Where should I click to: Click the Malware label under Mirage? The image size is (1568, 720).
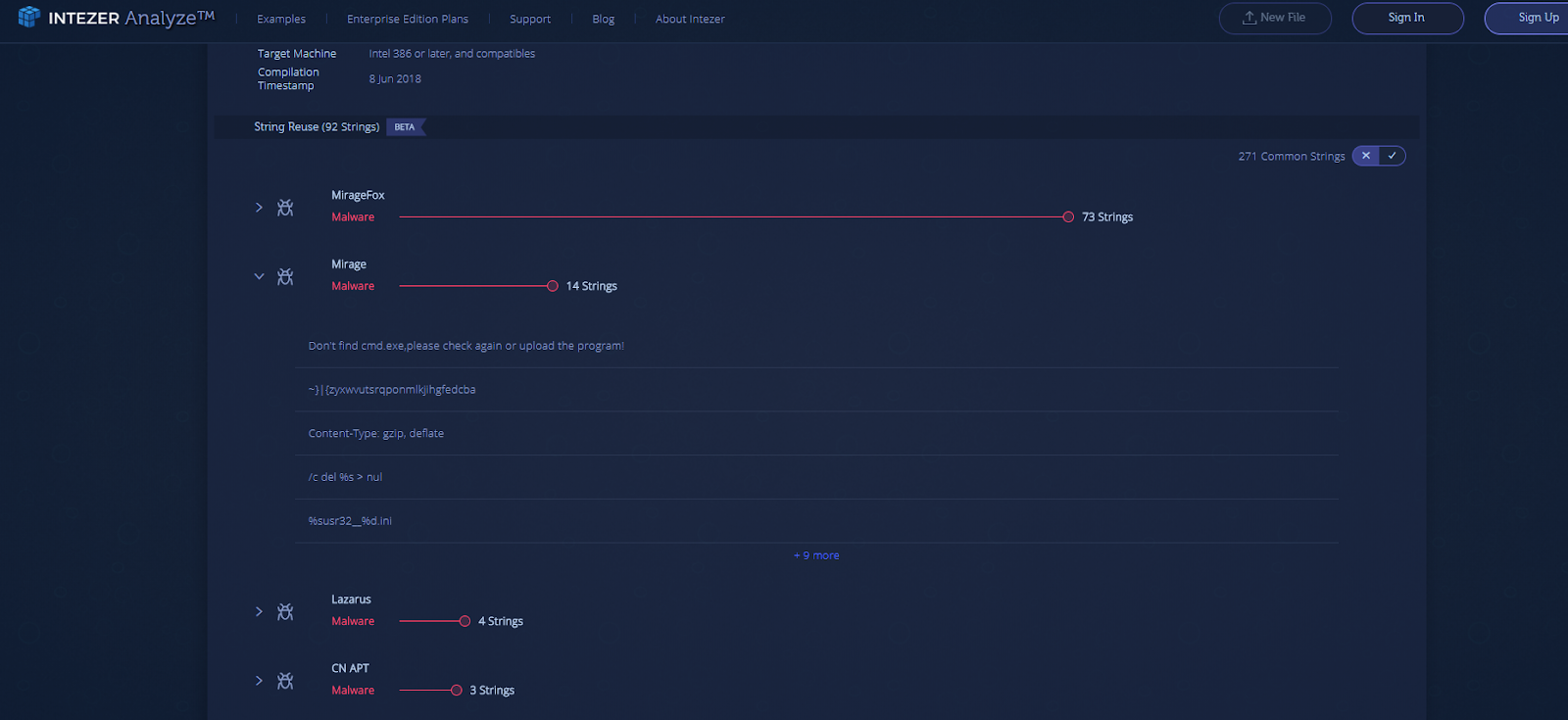tap(353, 286)
